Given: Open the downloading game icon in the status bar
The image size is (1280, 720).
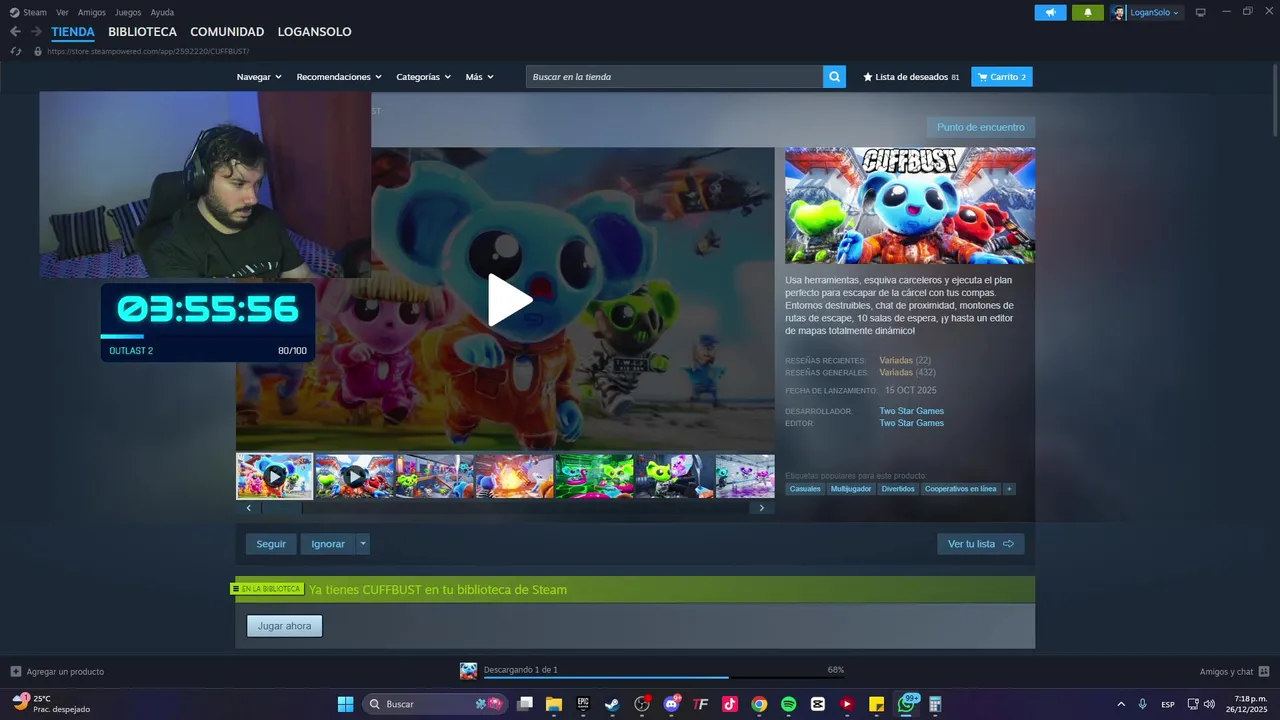Looking at the screenshot, I should point(468,671).
